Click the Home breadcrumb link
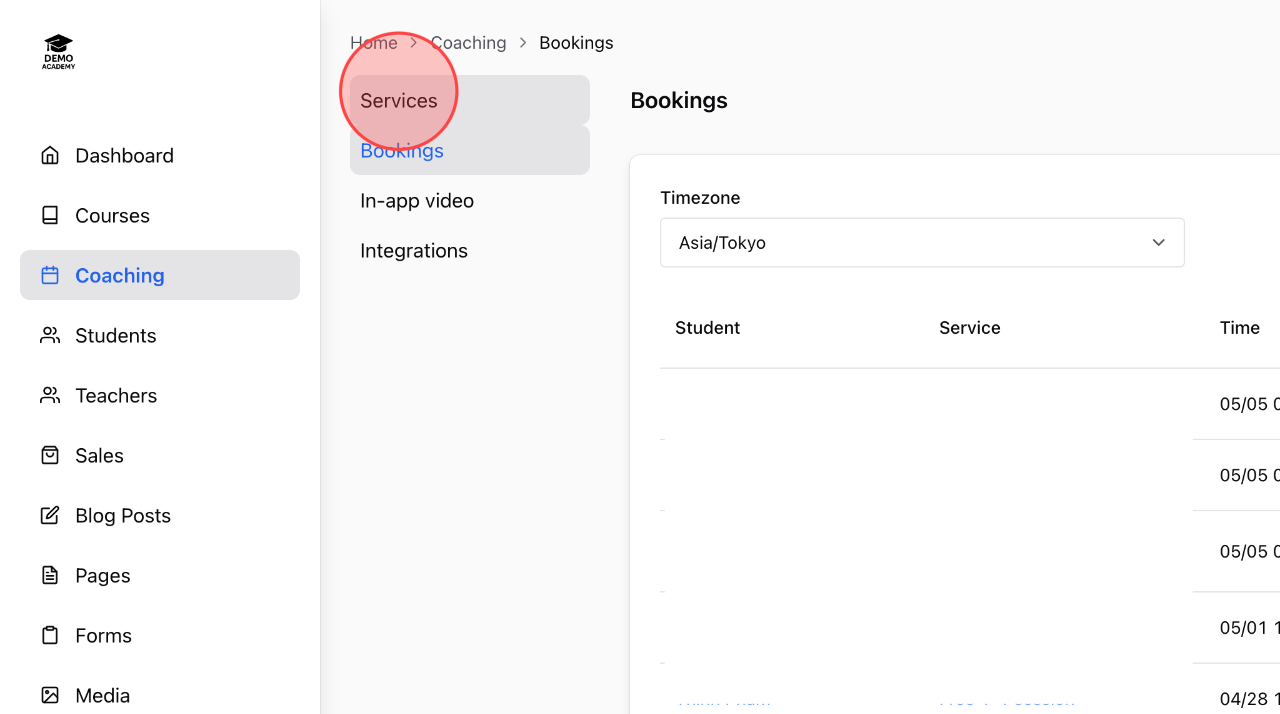The width and height of the screenshot is (1280, 714). [374, 43]
